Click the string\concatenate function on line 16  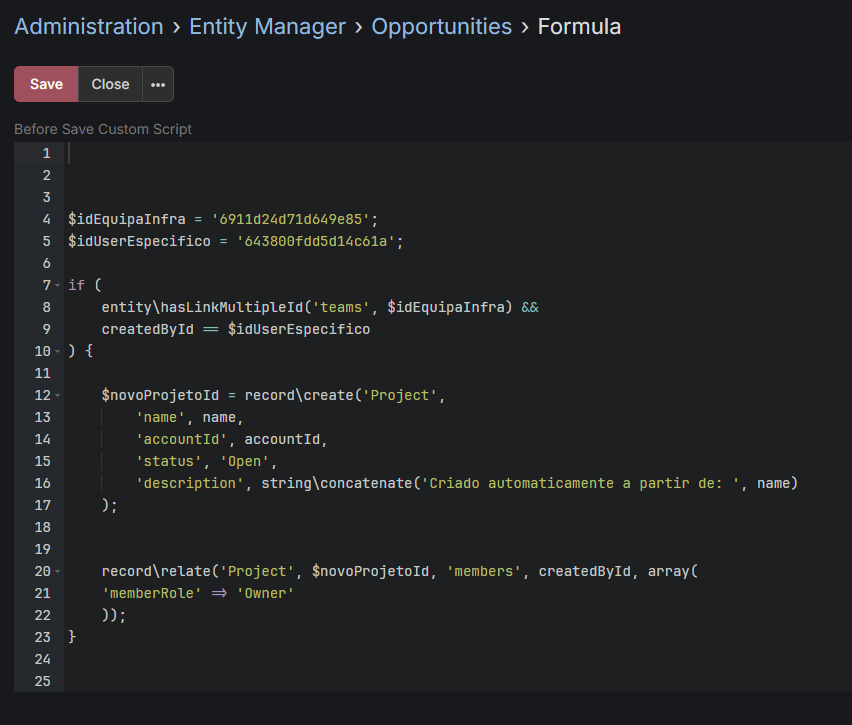coord(337,484)
